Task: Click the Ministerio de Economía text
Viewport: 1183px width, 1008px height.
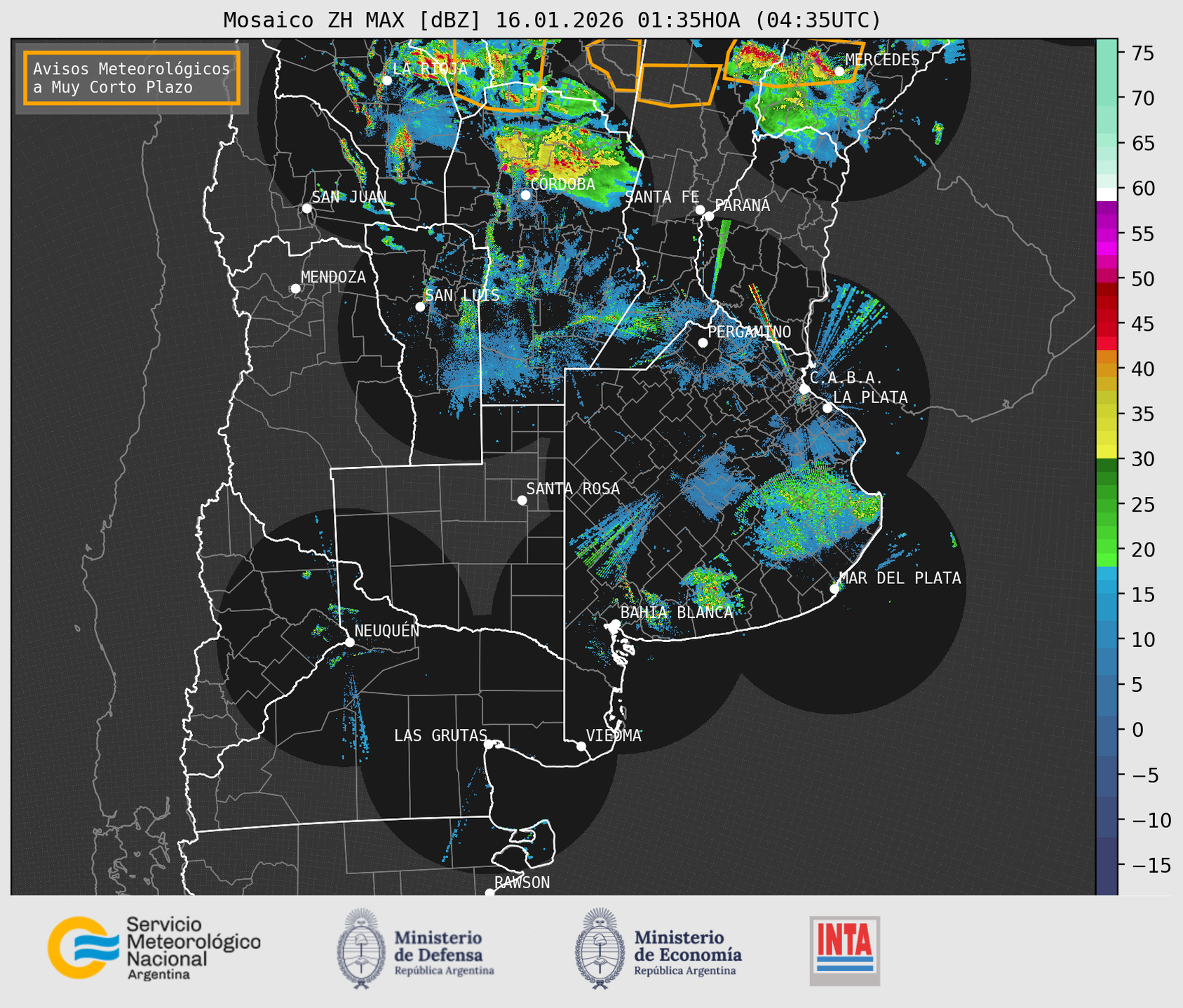Action: pyautogui.click(x=688, y=946)
